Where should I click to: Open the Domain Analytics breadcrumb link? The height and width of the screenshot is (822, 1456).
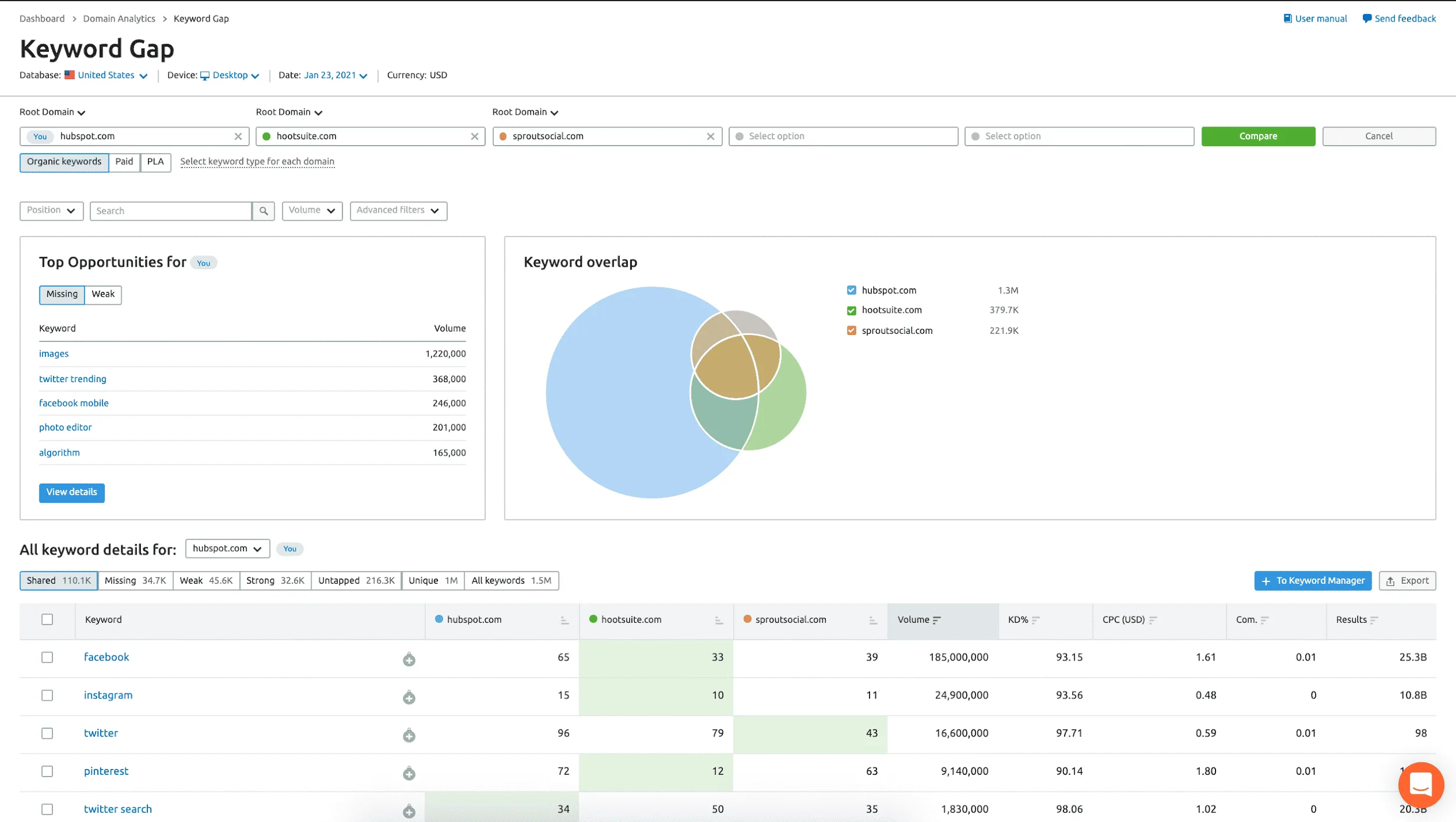tap(119, 19)
